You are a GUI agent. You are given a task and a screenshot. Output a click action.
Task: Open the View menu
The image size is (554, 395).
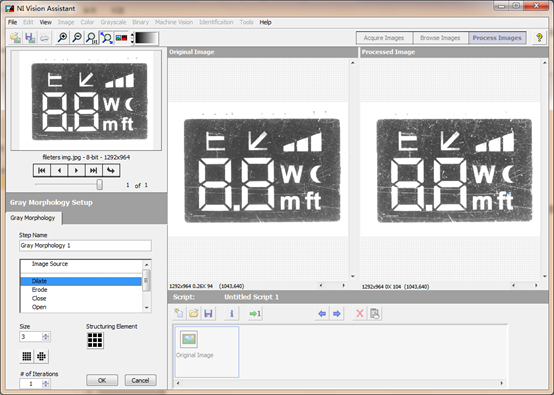tap(45, 22)
